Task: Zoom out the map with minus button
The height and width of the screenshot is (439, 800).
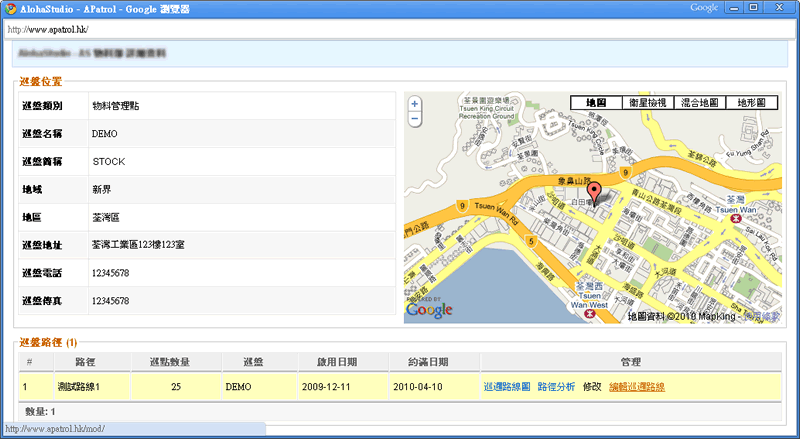Action: click(415, 119)
